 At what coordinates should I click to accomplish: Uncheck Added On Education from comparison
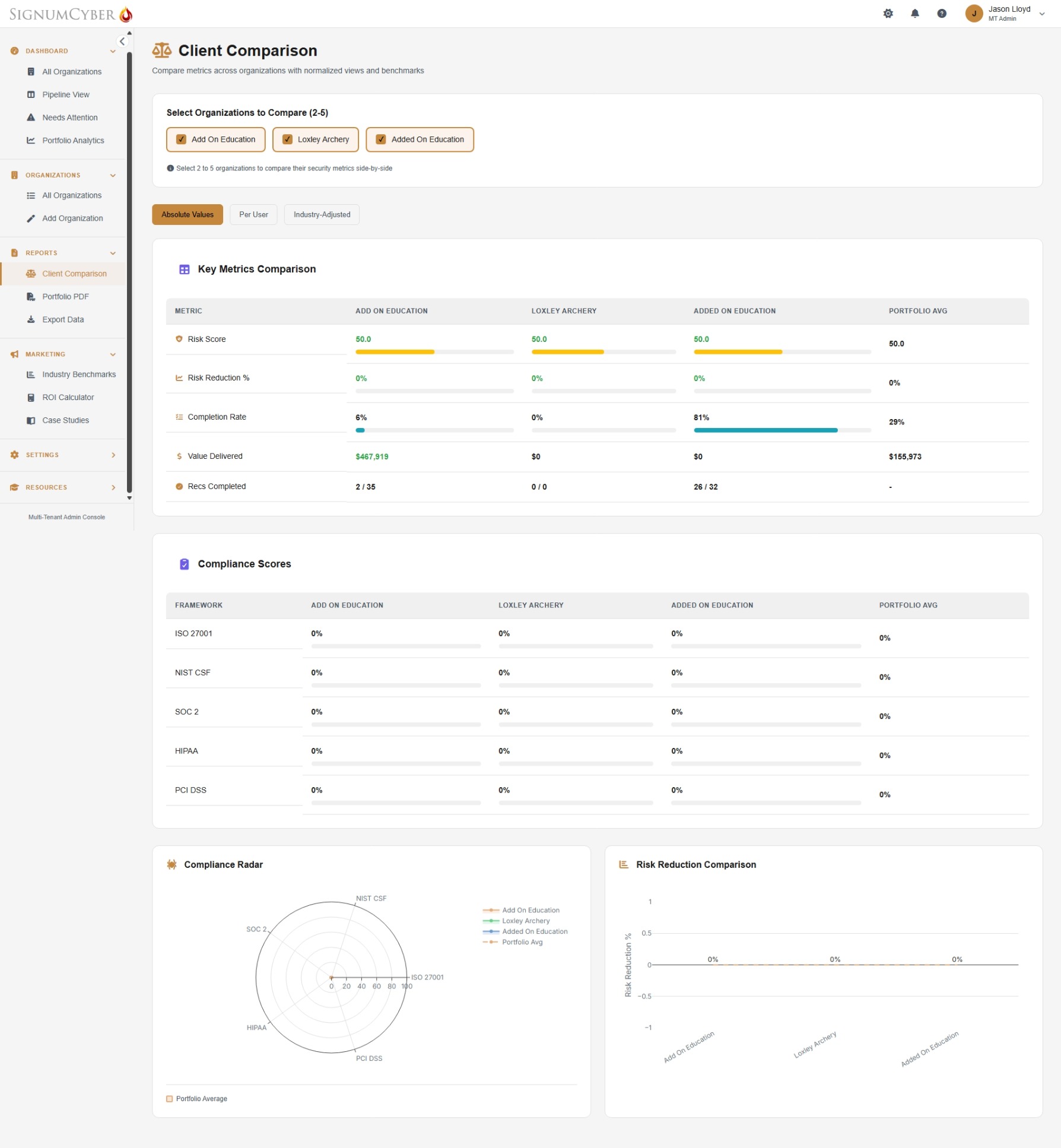click(380, 139)
